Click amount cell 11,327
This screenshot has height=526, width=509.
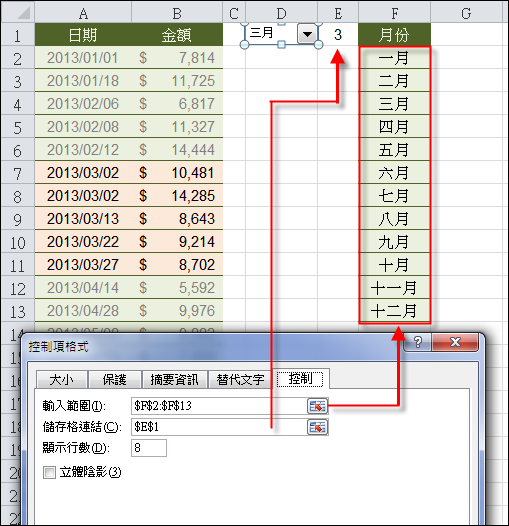(x=177, y=127)
